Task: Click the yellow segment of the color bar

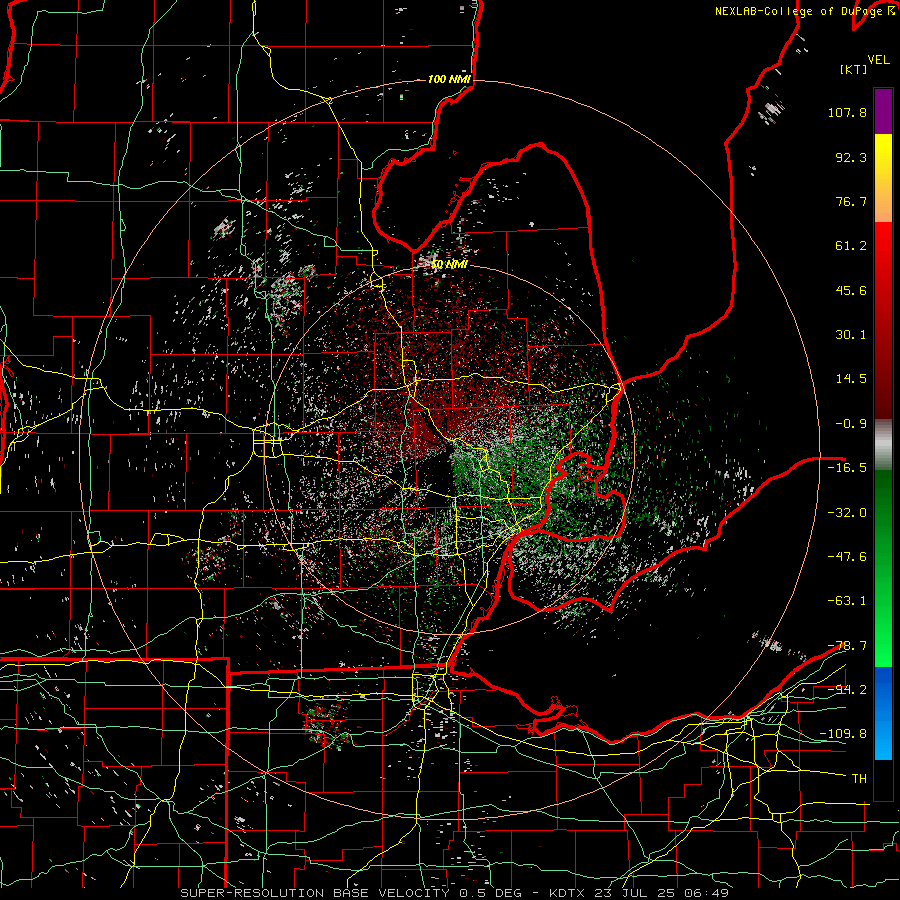Action: (883, 178)
